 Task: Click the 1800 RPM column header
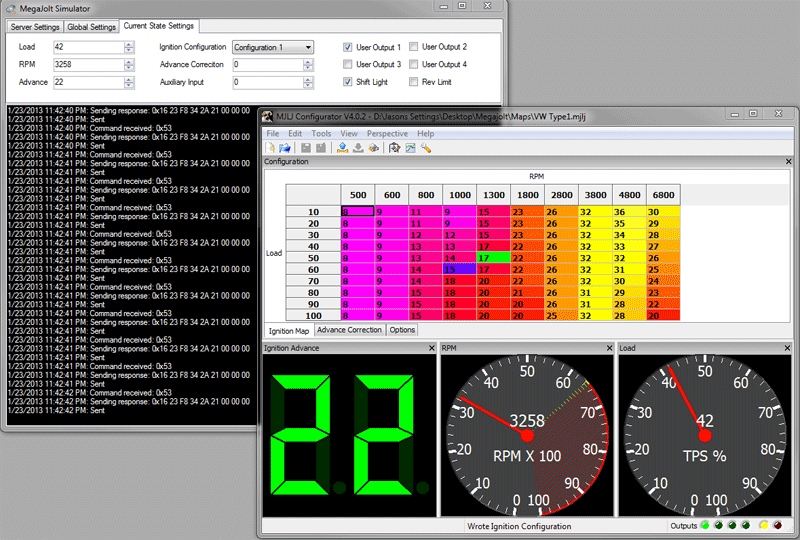point(528,195)
